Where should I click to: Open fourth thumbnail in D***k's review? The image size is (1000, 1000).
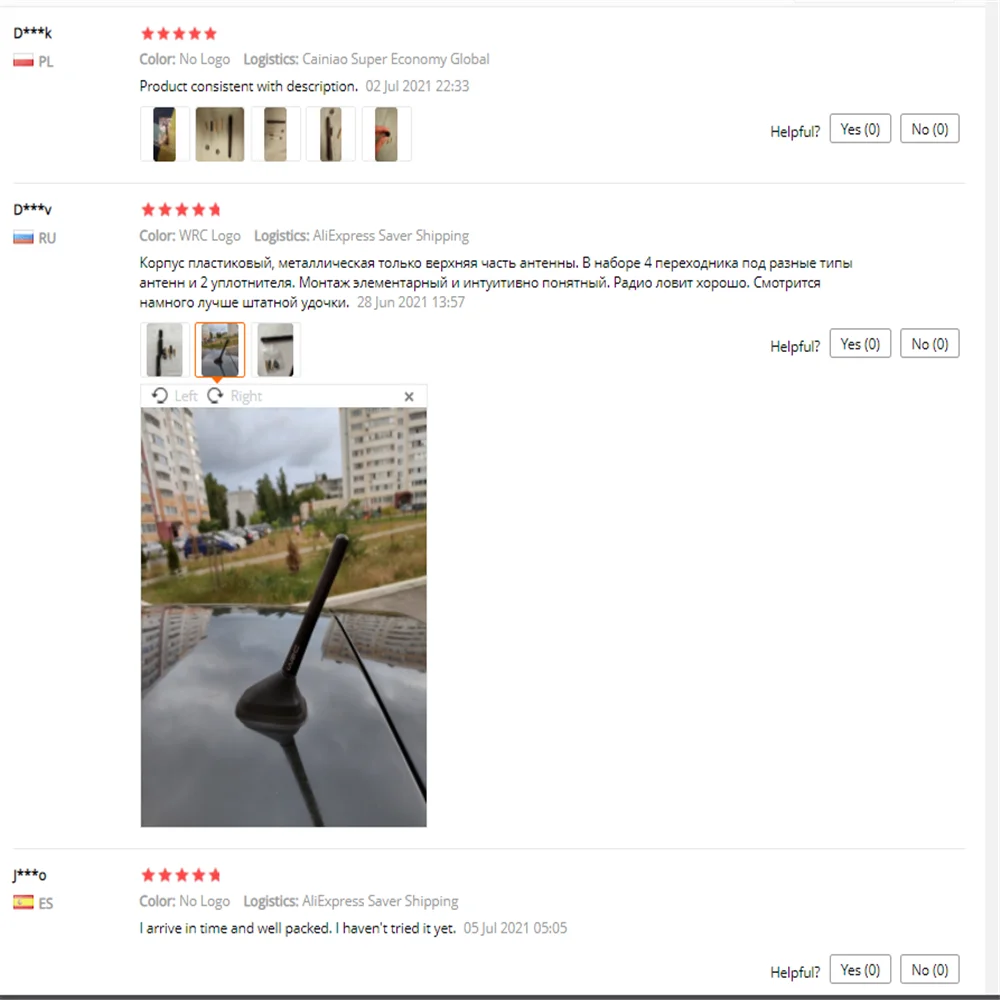(x=330, y=134)
